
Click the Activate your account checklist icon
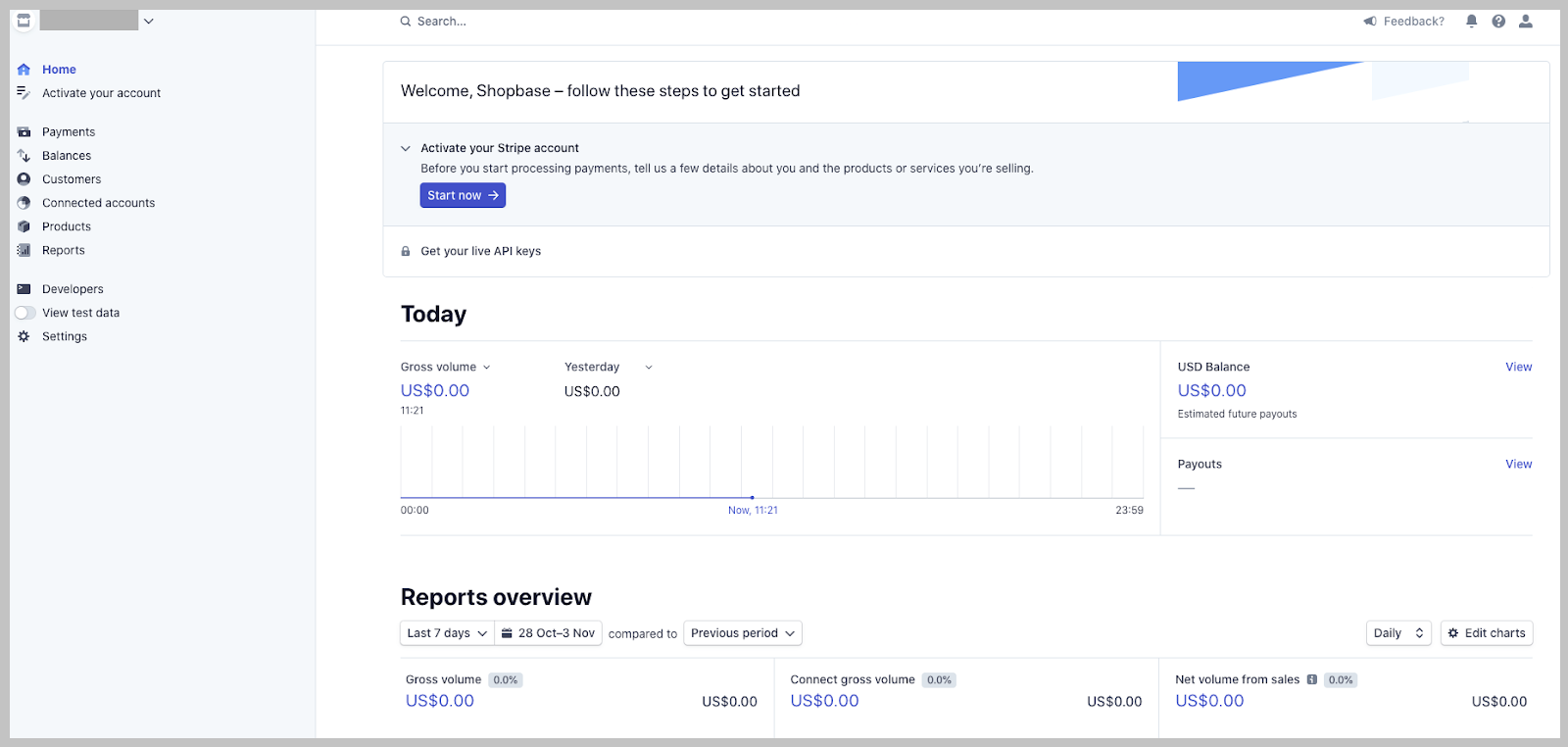24,93
